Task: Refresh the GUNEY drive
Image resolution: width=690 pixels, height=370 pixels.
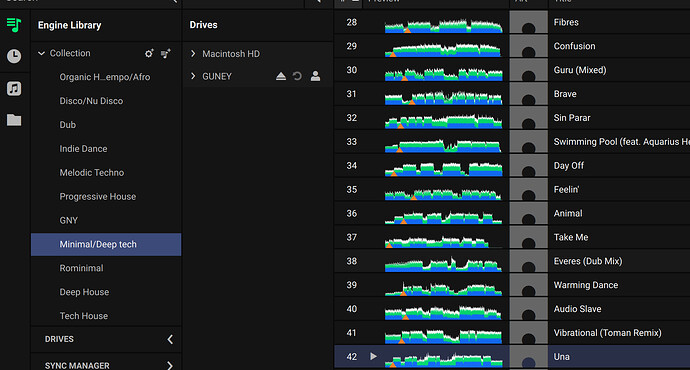Action: (297, 76)
